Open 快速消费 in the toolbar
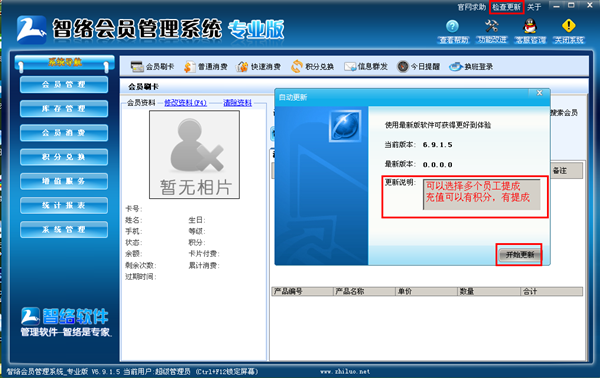 (259, 67)
